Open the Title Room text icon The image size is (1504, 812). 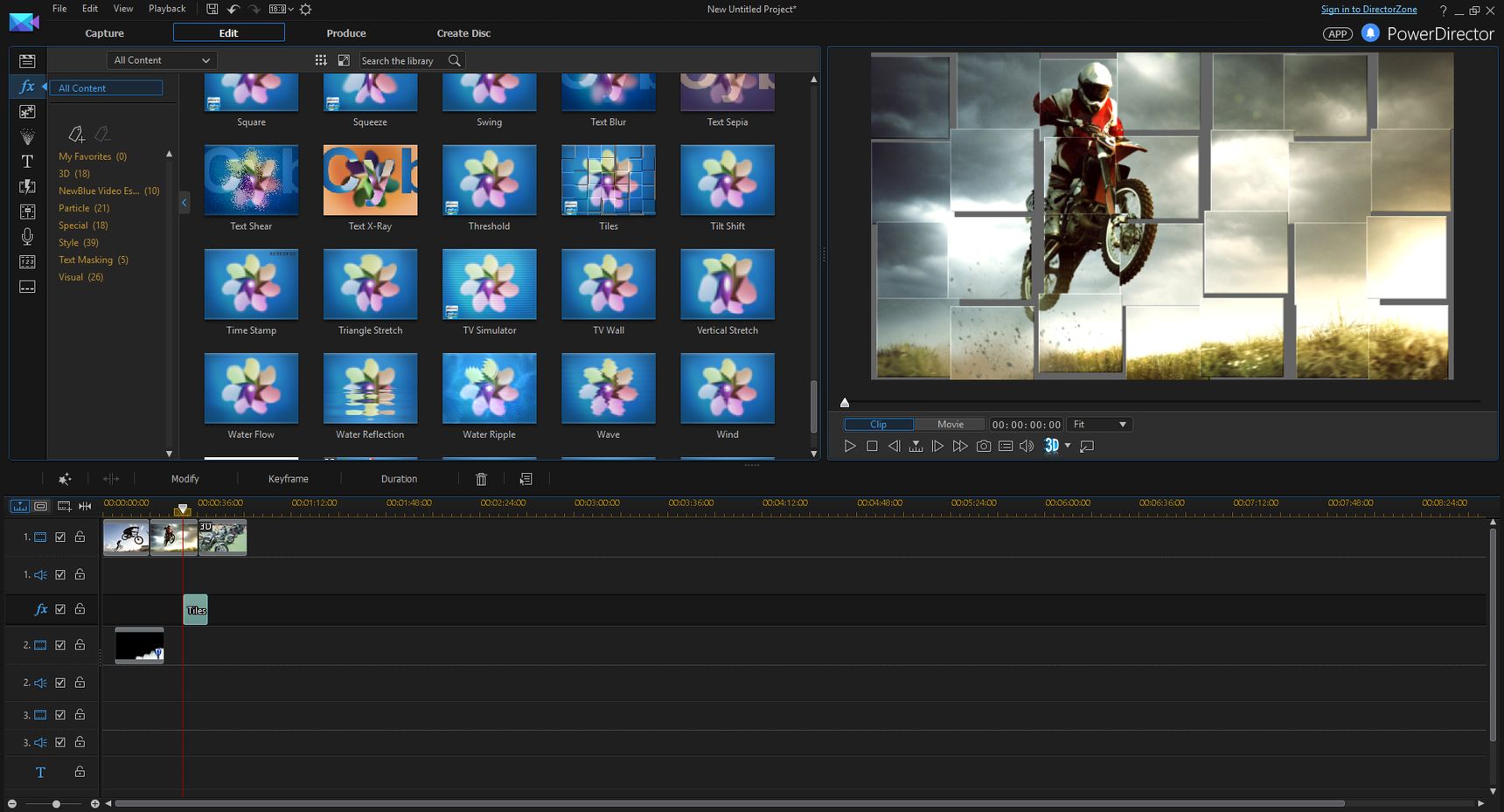(x=27, y=162)
